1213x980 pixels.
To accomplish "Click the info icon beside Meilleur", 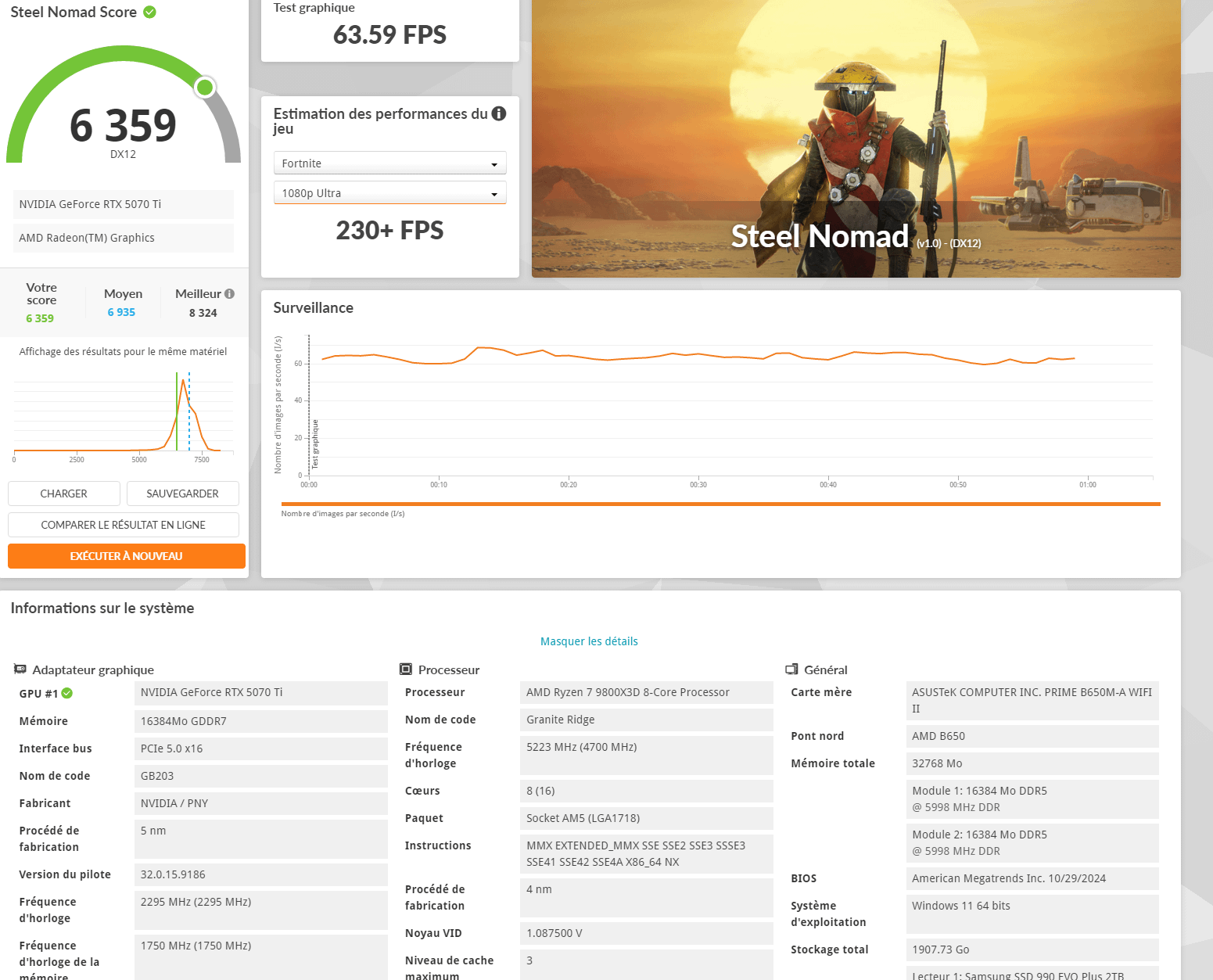I will click(229, 294).
